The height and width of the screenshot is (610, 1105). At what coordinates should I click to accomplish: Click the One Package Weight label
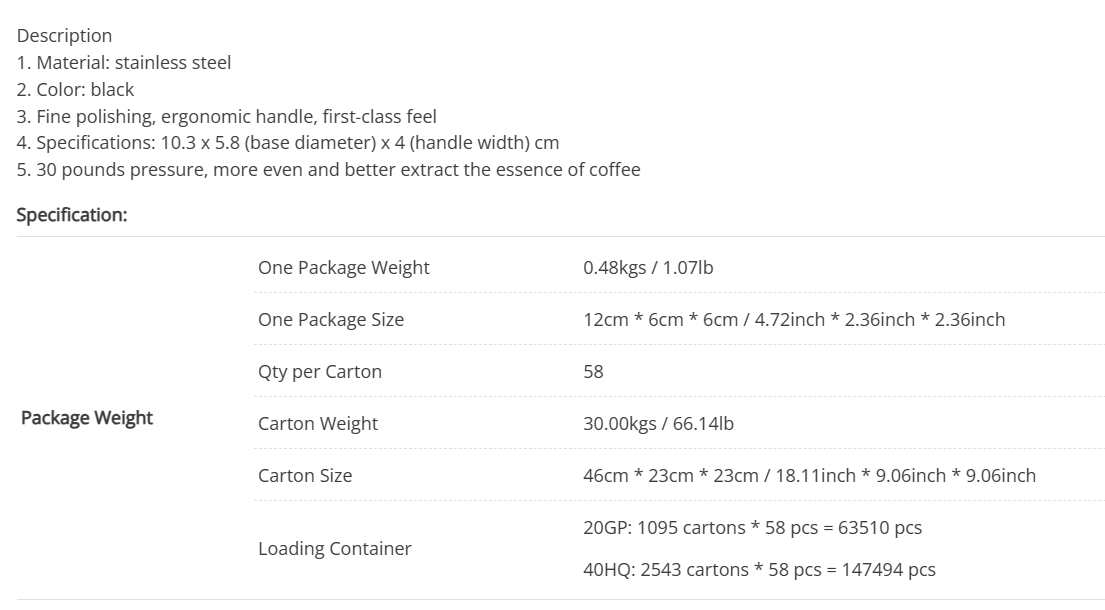(x=344, y=268)
